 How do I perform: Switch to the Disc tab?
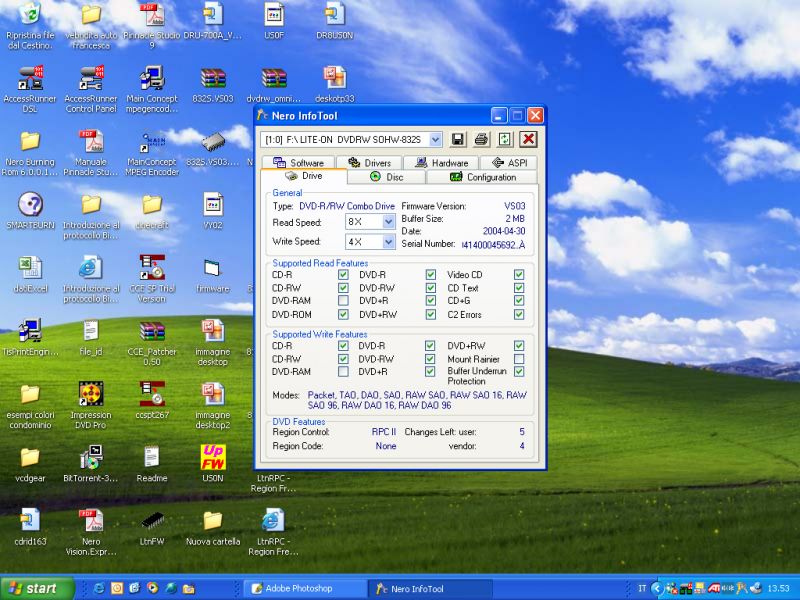tap(386, 177)
